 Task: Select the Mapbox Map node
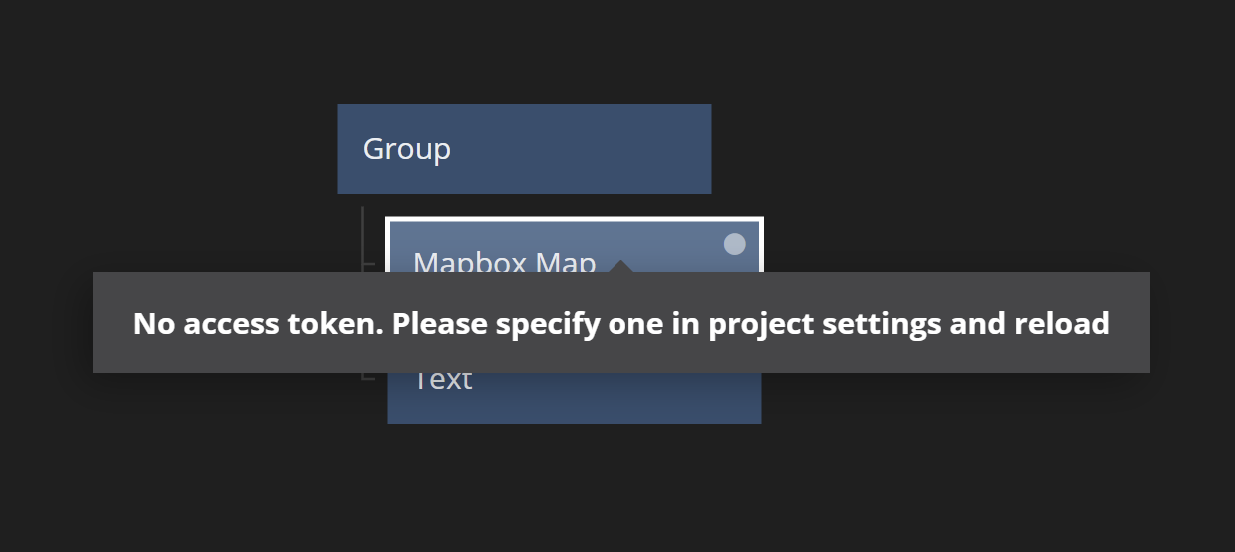[574, 246]
